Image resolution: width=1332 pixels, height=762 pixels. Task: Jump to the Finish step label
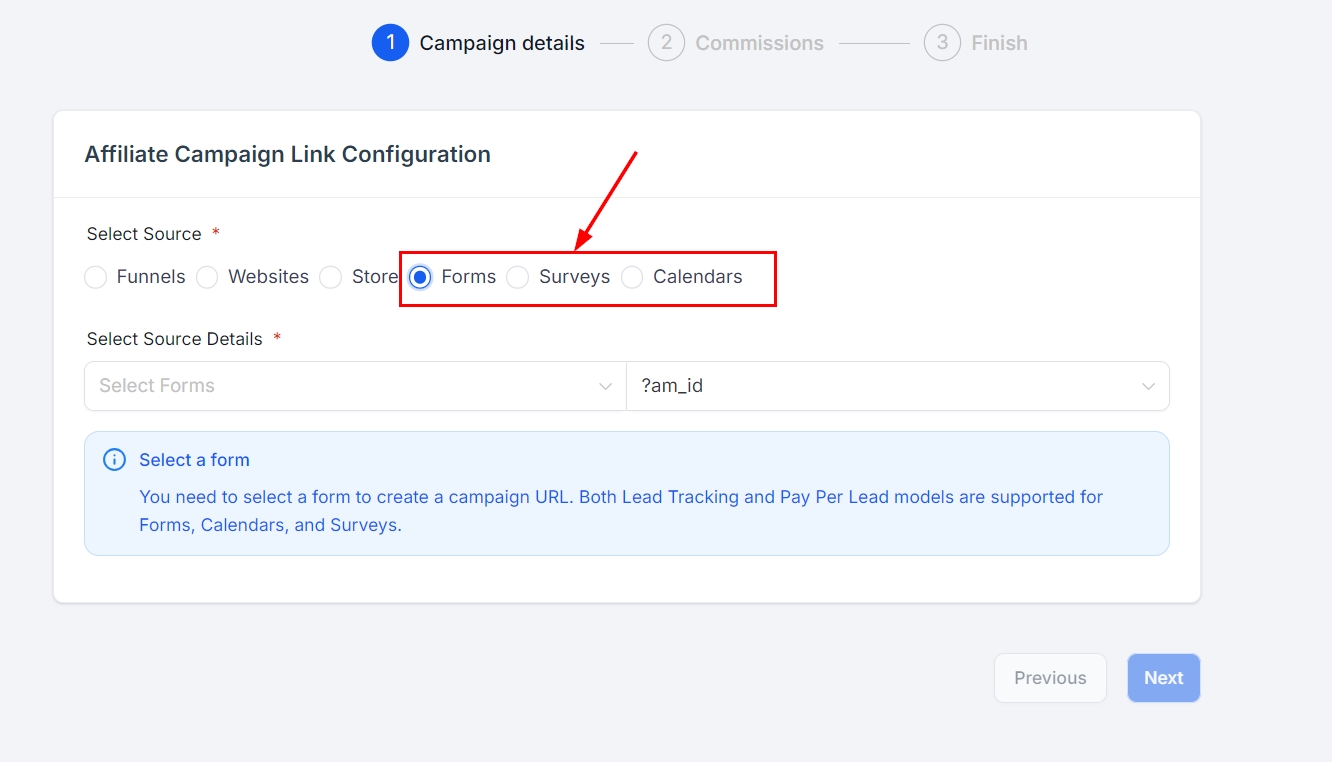(x=999, y=43)
